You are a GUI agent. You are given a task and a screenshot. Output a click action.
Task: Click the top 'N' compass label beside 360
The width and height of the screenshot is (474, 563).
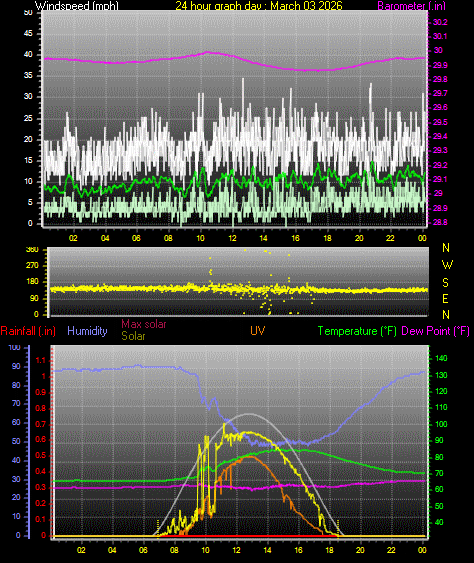click(446, 248)
